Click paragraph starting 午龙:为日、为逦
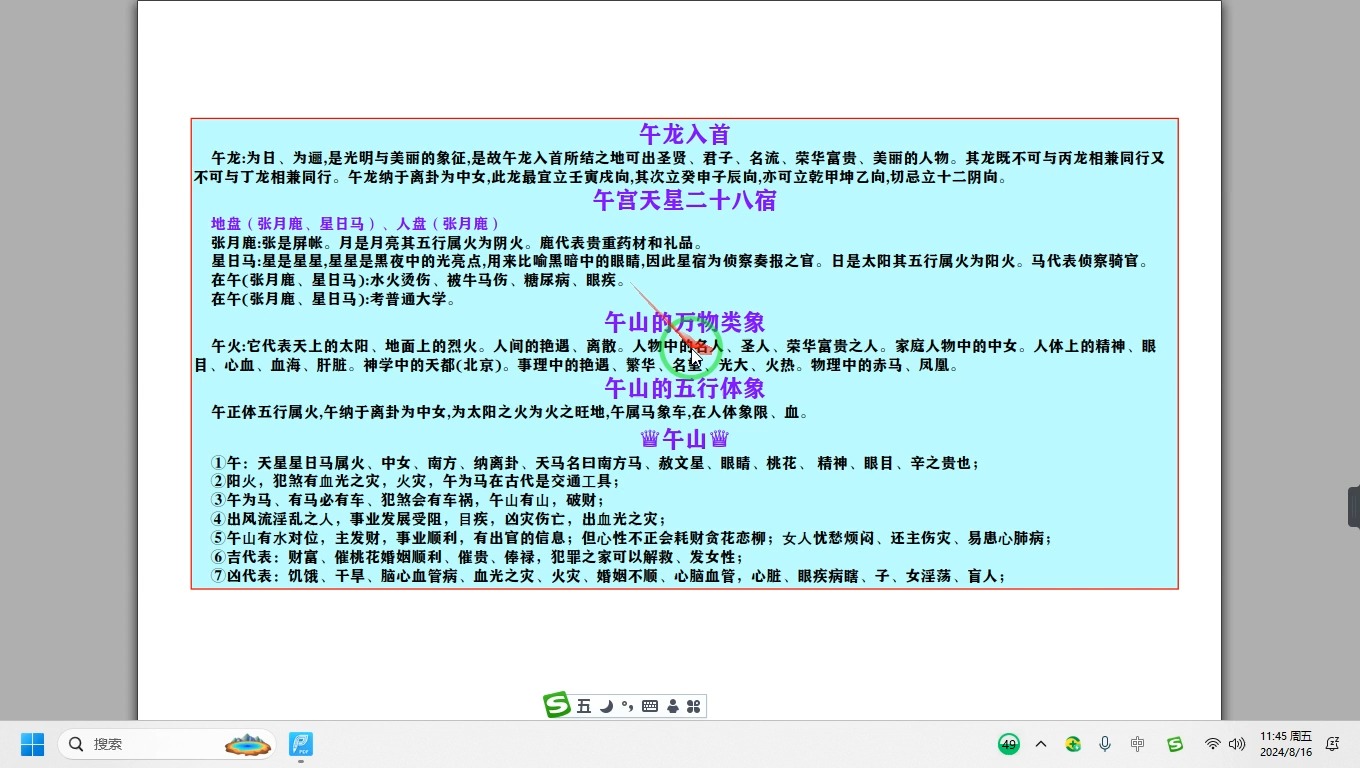 pos(680,167)
